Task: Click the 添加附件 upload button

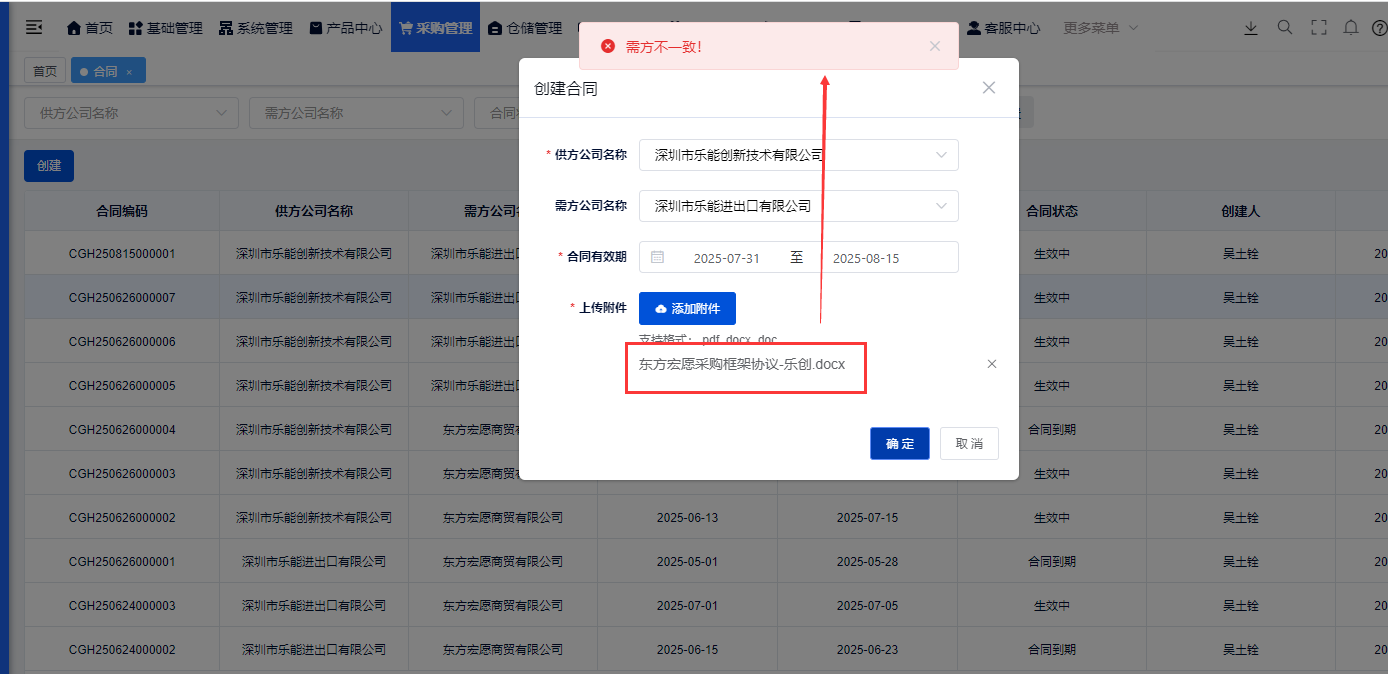Action: coord(687,308)
